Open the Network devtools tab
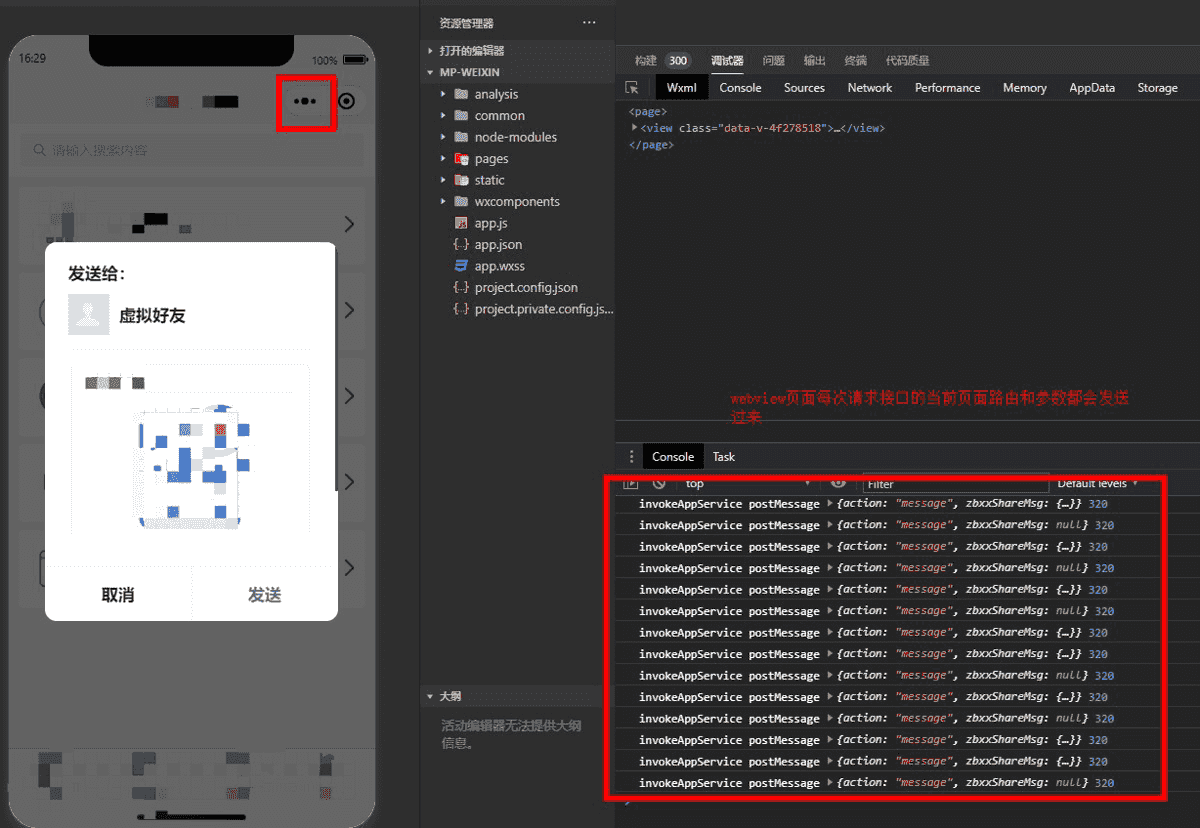Image resolution: width=1200 pixels, height=828 pixels. click(870, 88)
